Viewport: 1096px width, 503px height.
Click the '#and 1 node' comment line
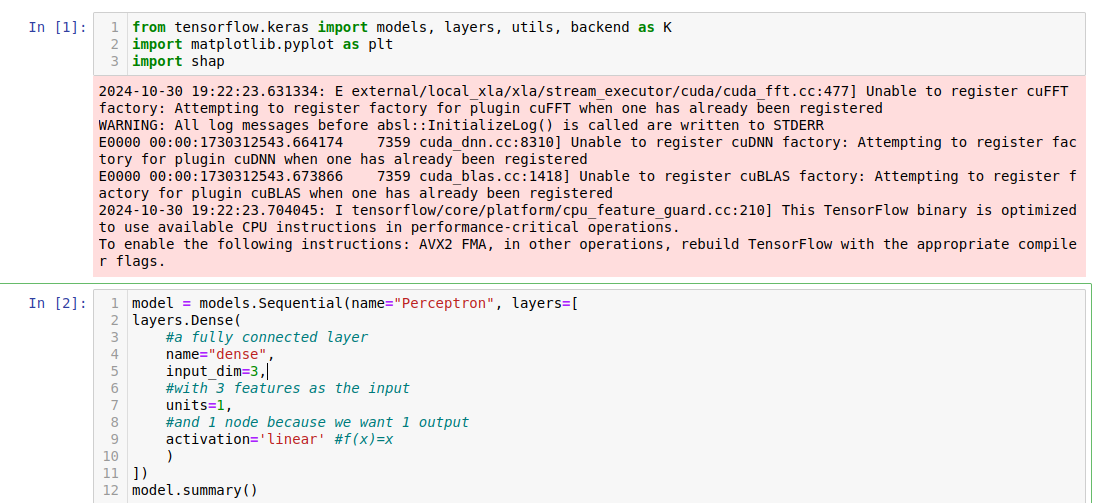point(317,422)
